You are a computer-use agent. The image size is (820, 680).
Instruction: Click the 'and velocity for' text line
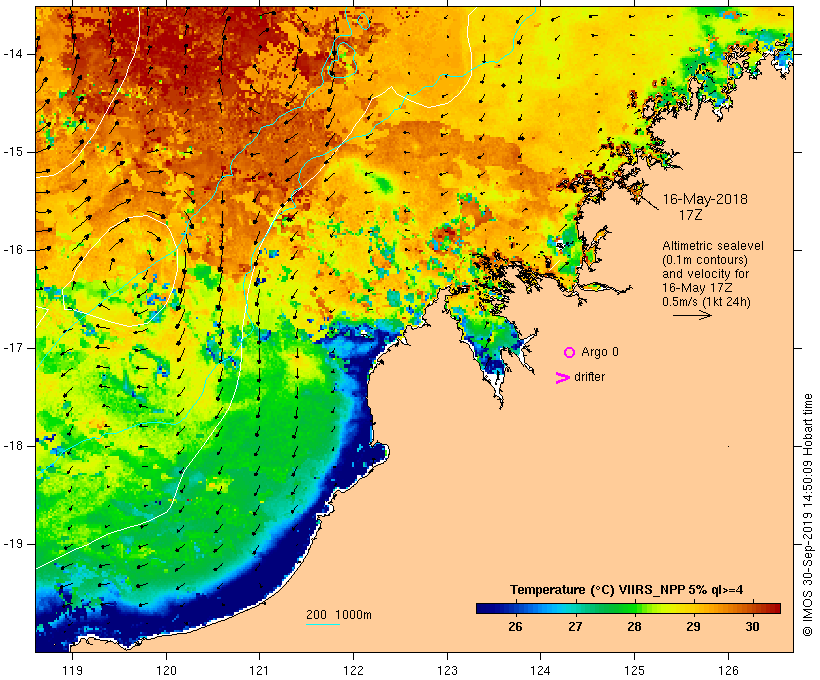click(x=705, y=274)
